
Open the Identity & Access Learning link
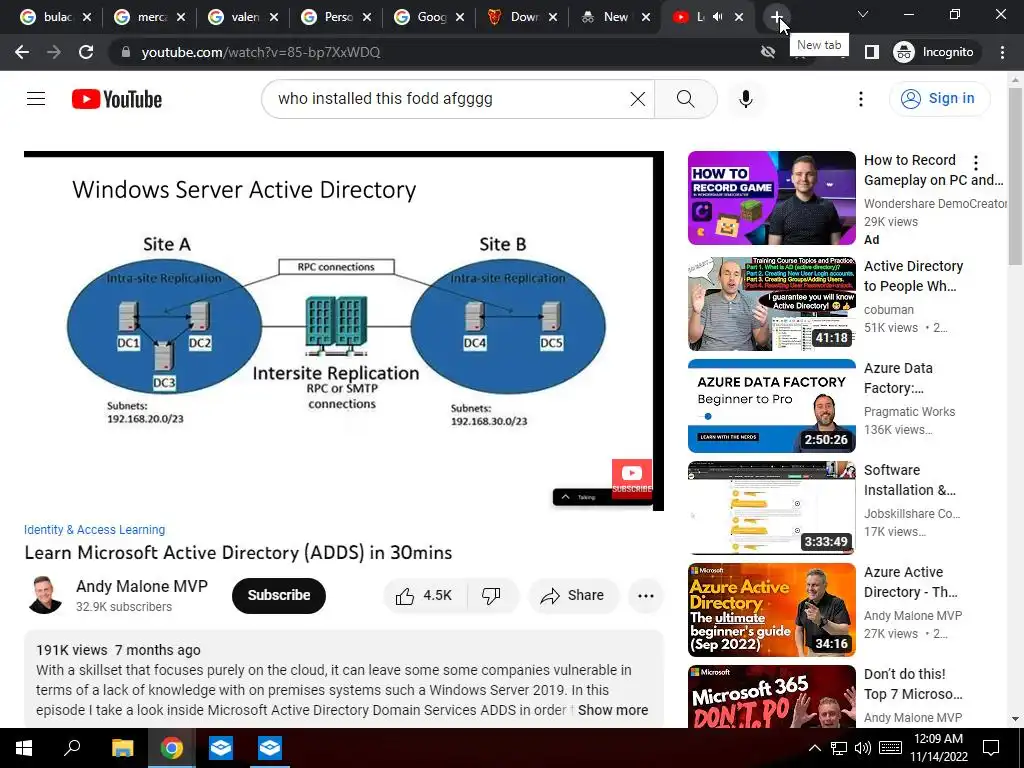coord(95,530)
